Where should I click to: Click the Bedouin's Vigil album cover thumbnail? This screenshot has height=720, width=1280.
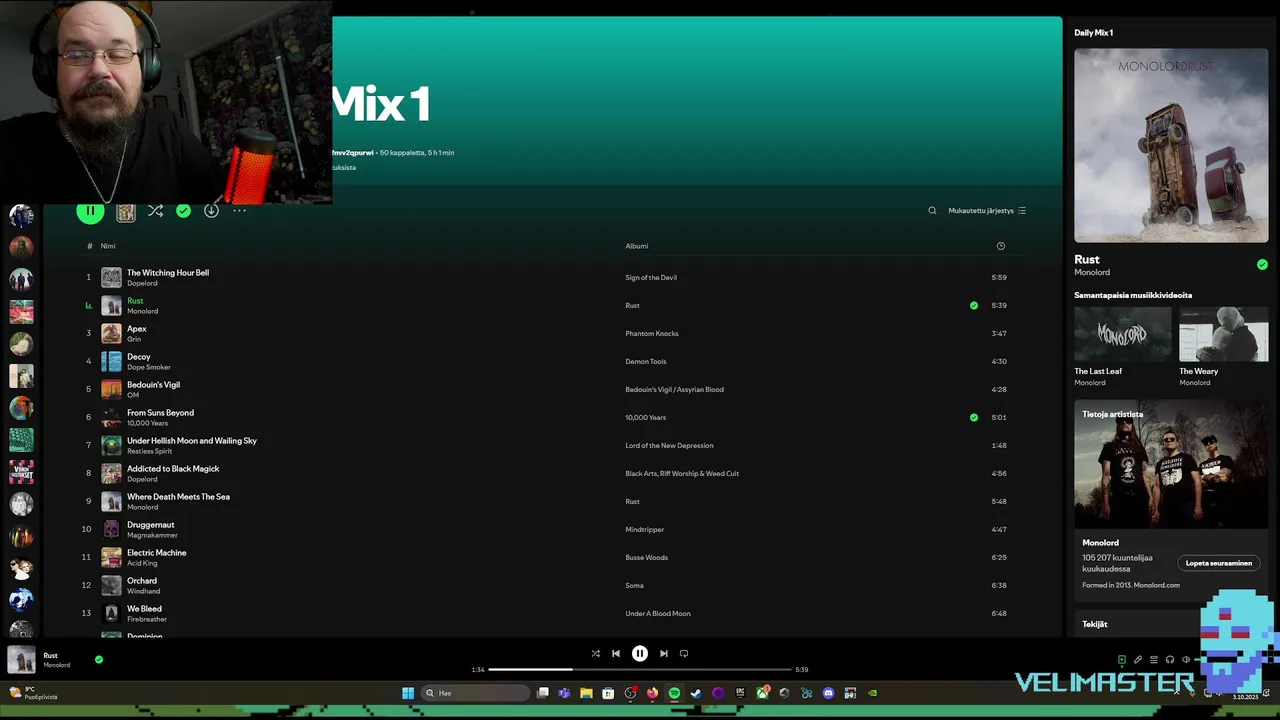(111, 389)
